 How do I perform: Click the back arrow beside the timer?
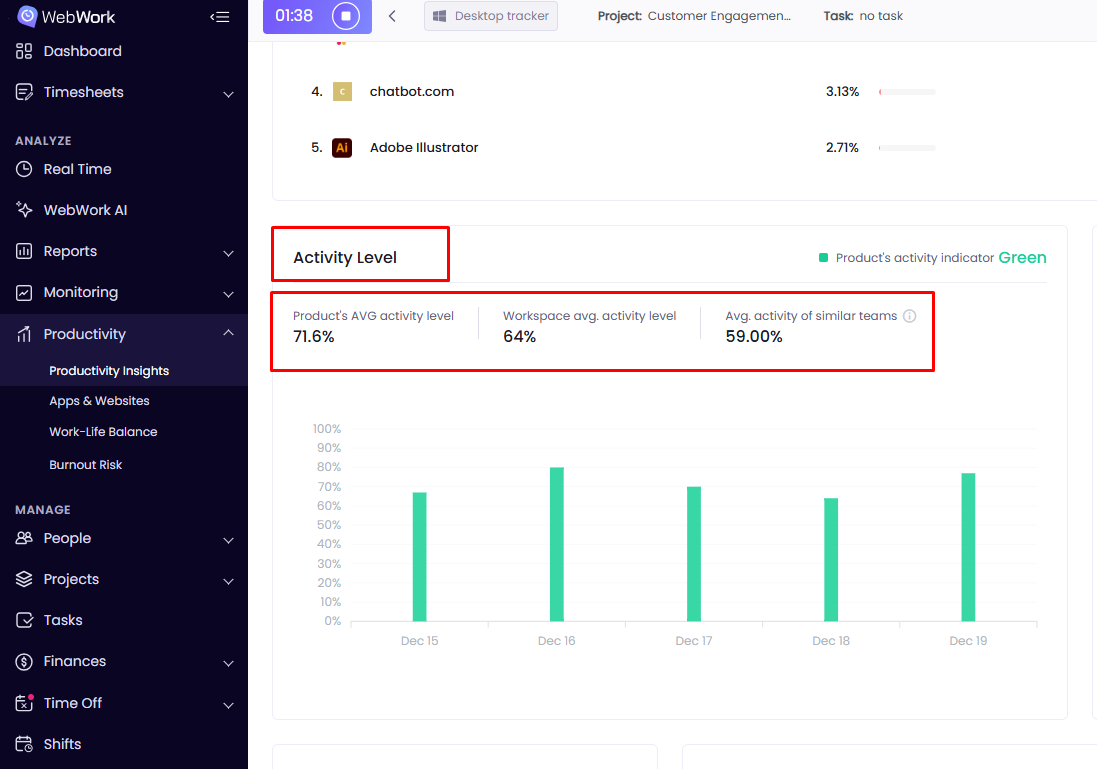392,16
